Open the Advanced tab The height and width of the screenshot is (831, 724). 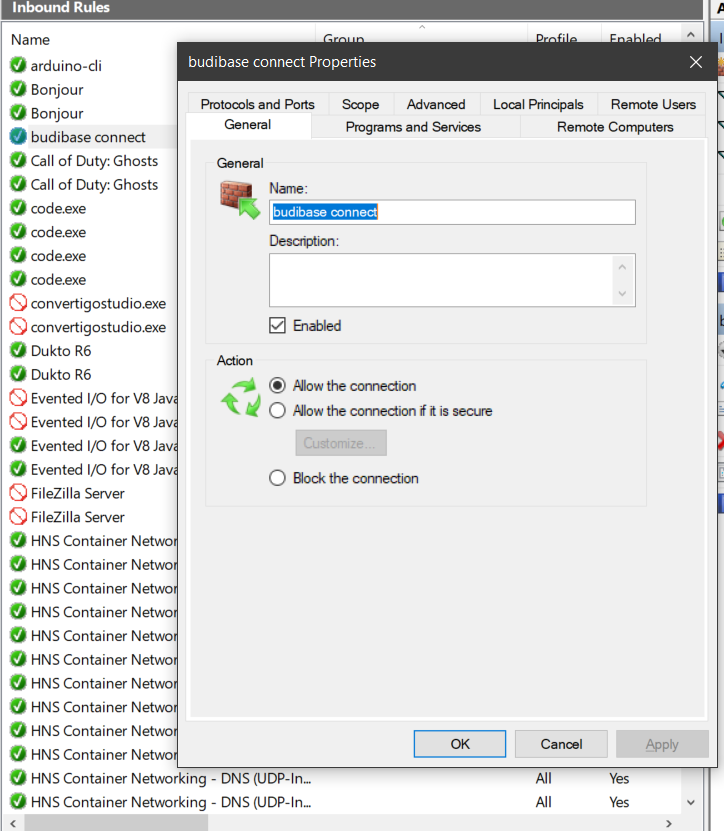[x=436, y=104]
